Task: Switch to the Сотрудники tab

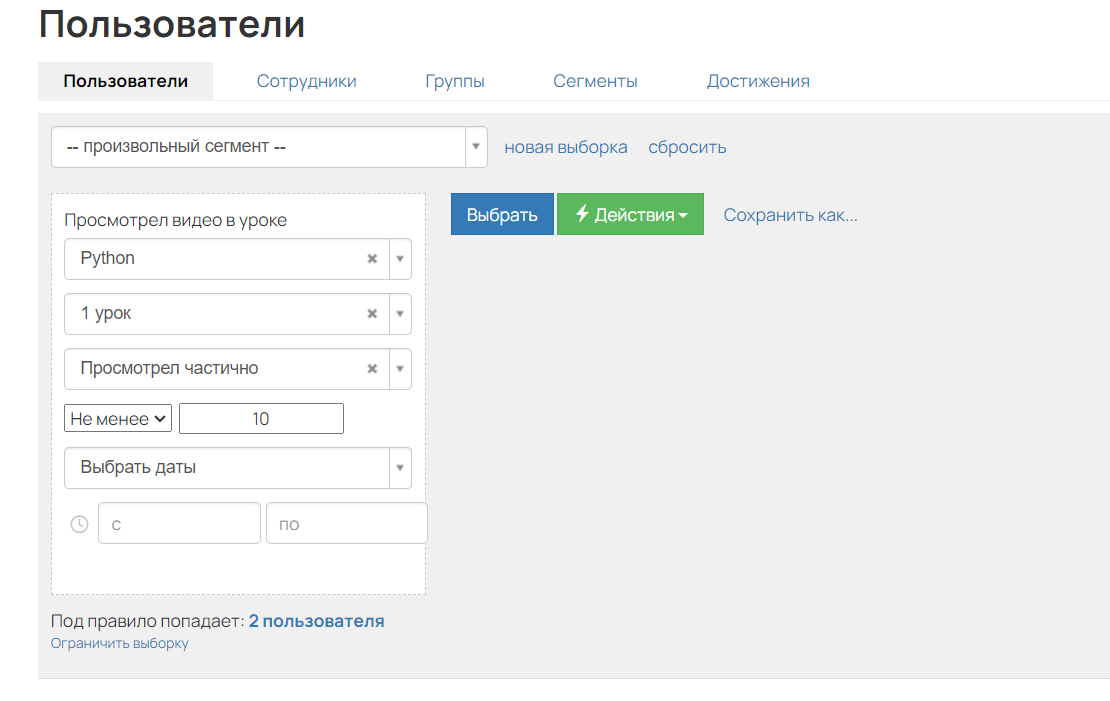Action: point(306,80)
